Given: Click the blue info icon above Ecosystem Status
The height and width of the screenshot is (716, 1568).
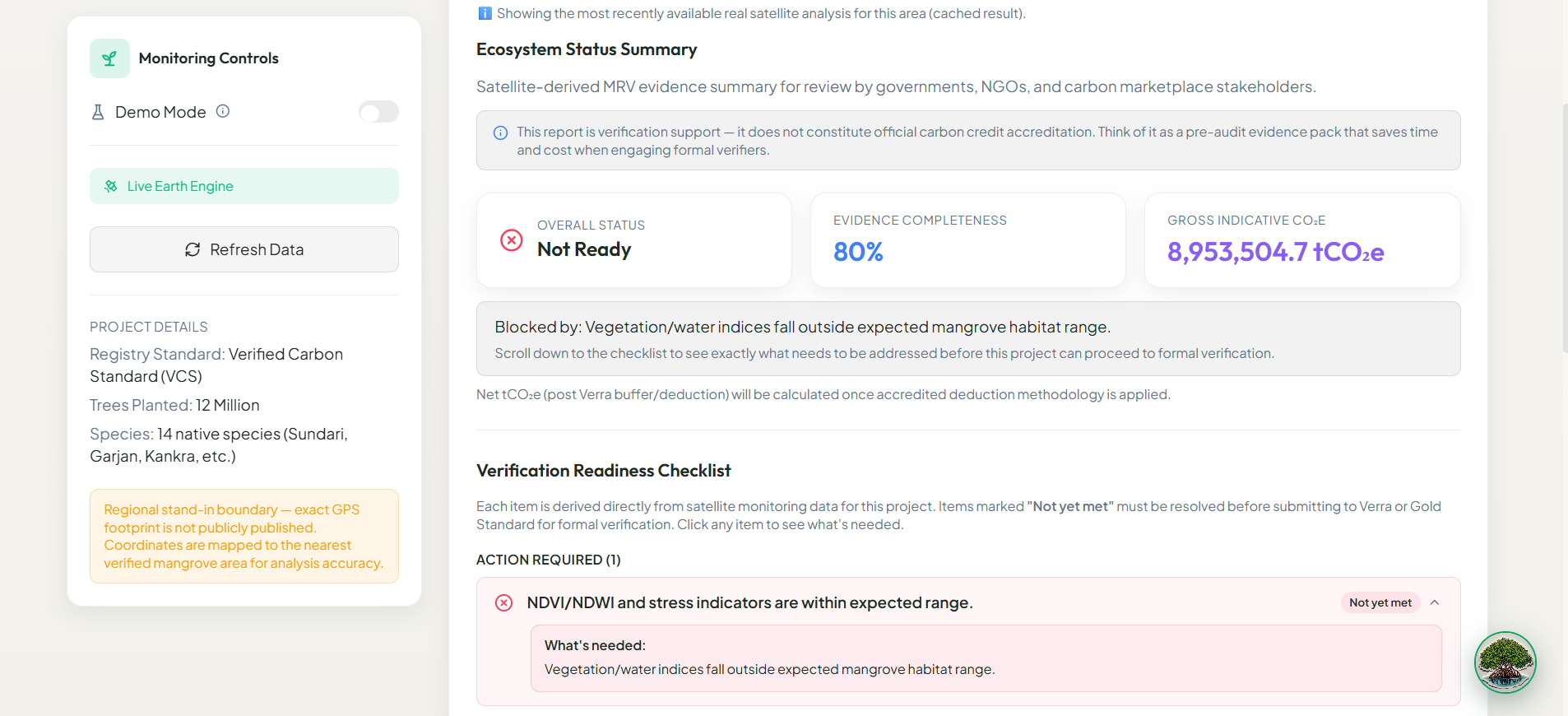Looking at the screenshot, I should coord(485,13).
